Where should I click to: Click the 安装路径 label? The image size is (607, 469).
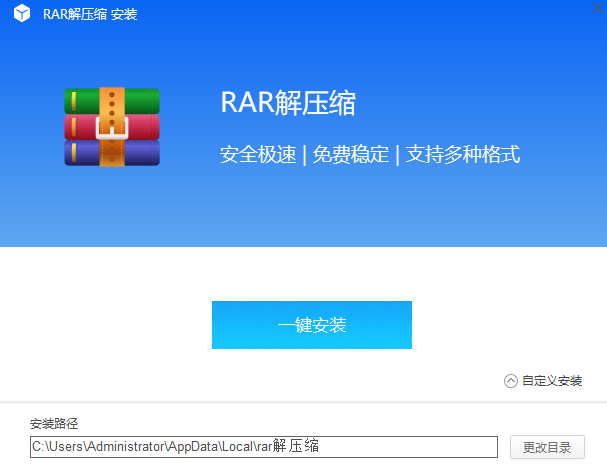tap(54, 424)
